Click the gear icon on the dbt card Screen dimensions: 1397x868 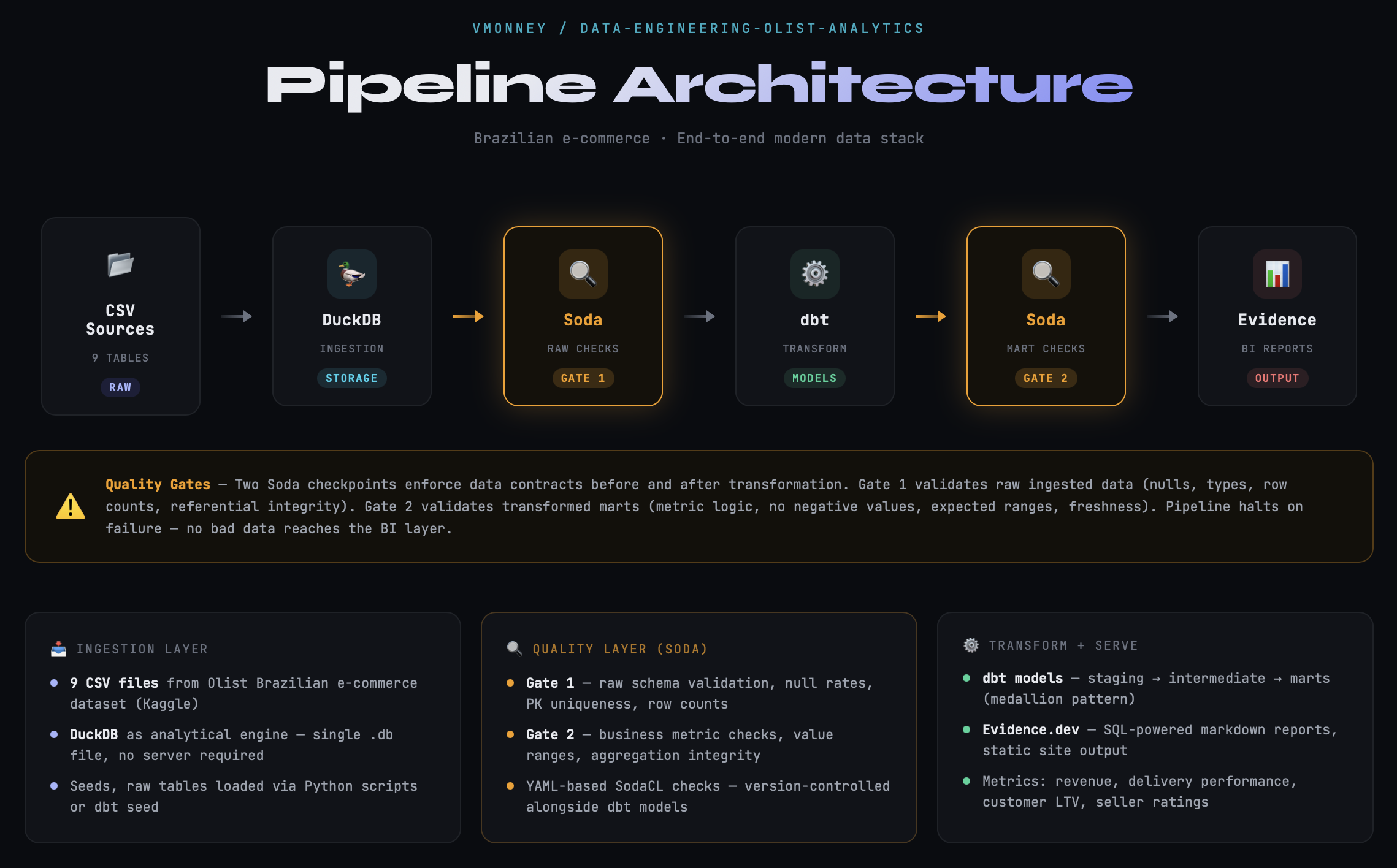(814, 274)
